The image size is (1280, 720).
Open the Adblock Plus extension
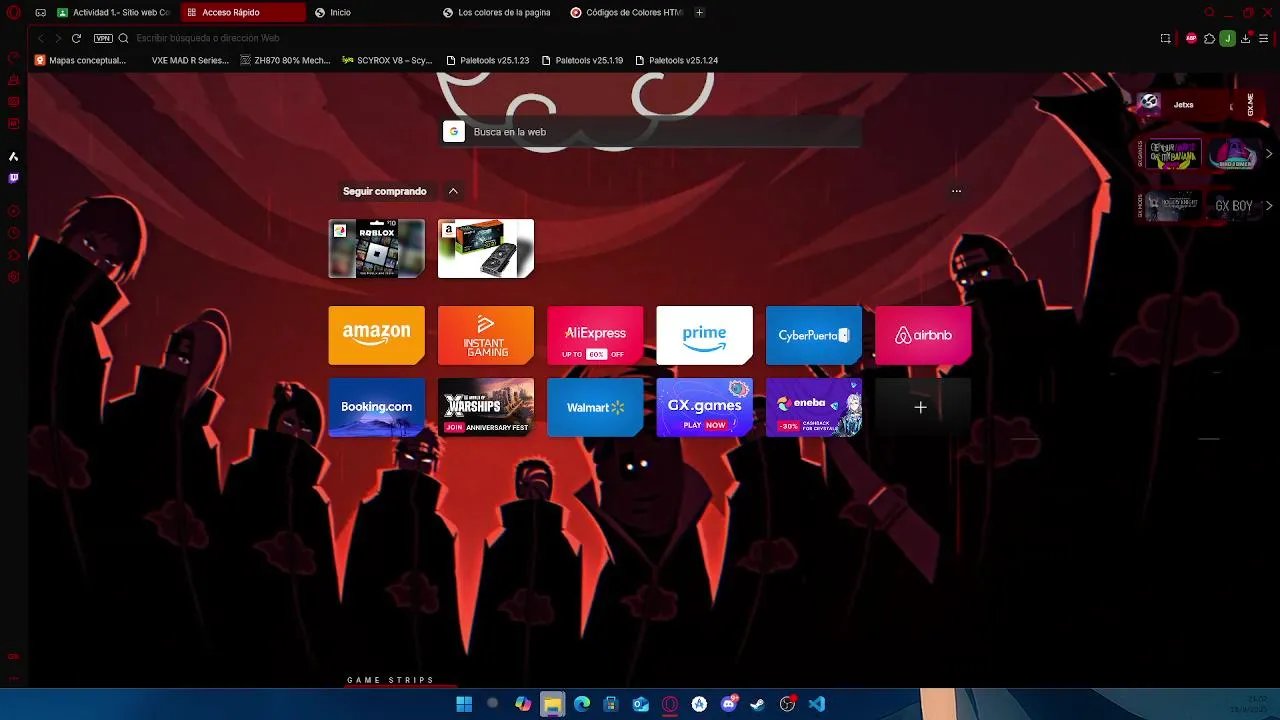pyautogui.click(x=1191, y=38)
